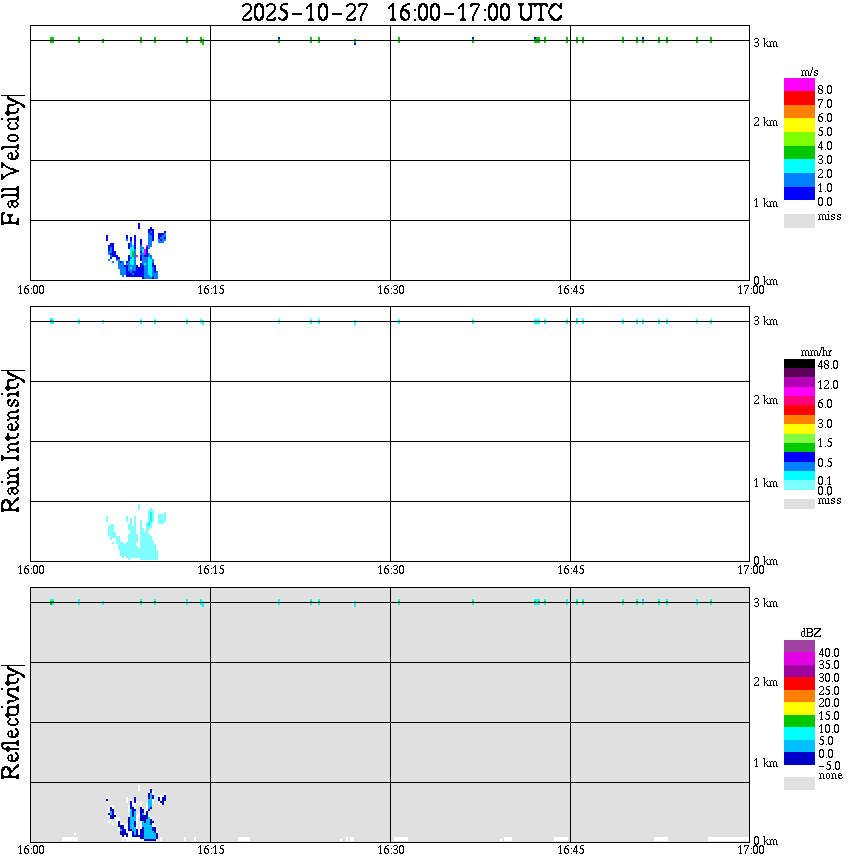
Task: Click the 'none' label in the dBZ legend
Action: point(830,776)
